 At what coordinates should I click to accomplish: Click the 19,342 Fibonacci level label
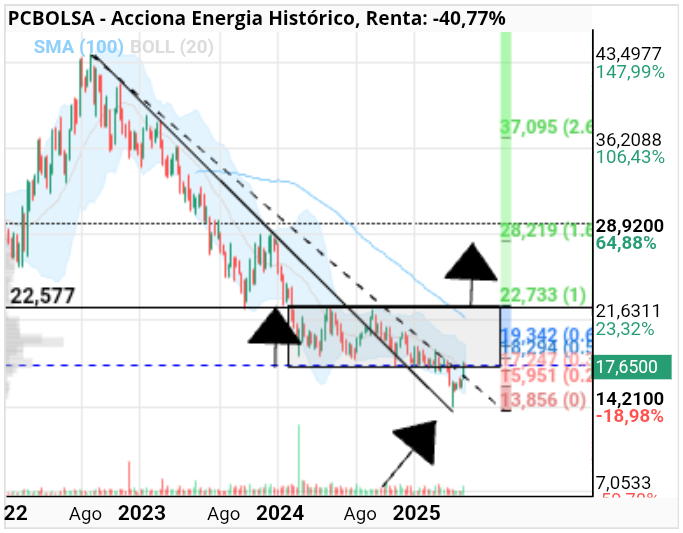pyautogui.click(x=546, y=334)
